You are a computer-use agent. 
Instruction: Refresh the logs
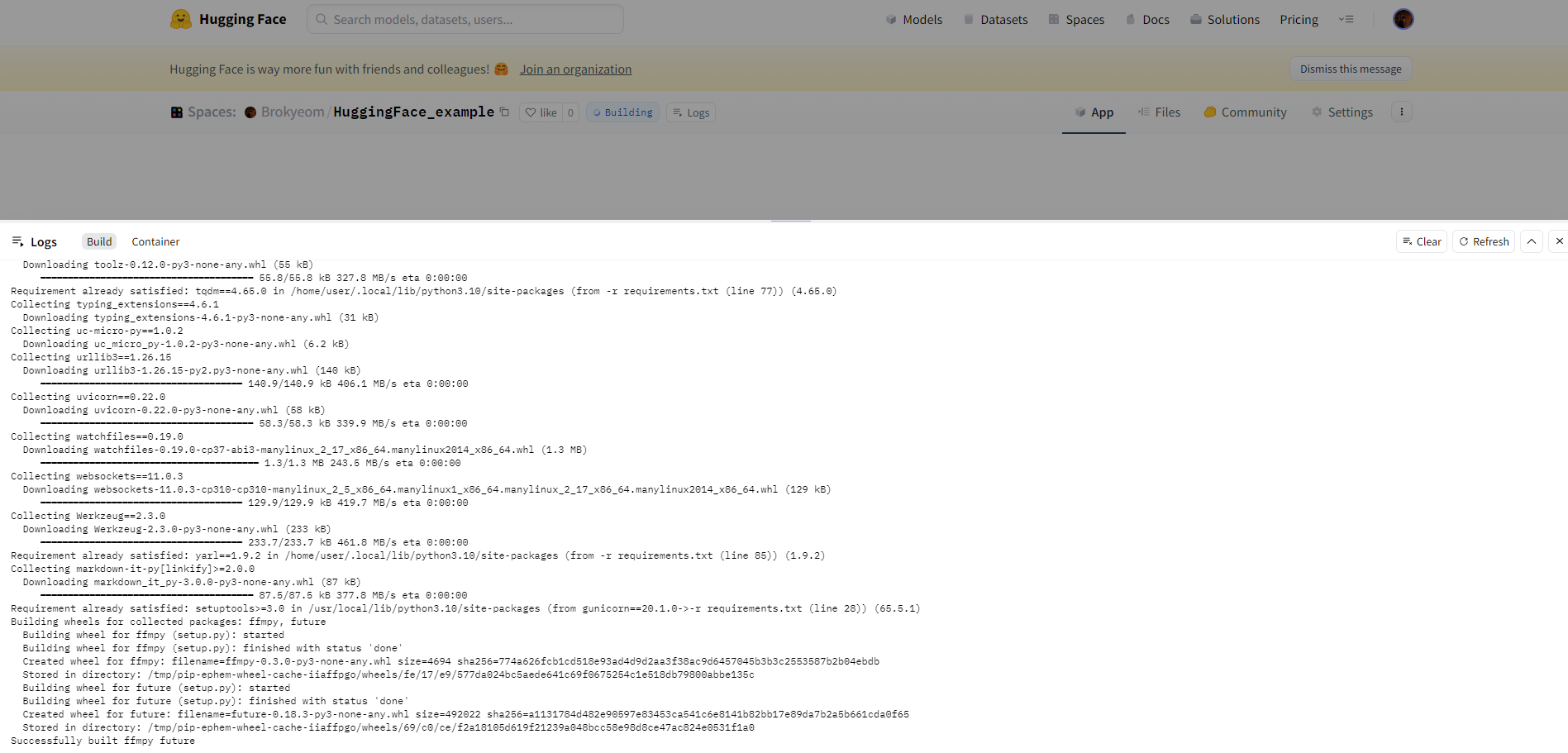point(1484,241)
